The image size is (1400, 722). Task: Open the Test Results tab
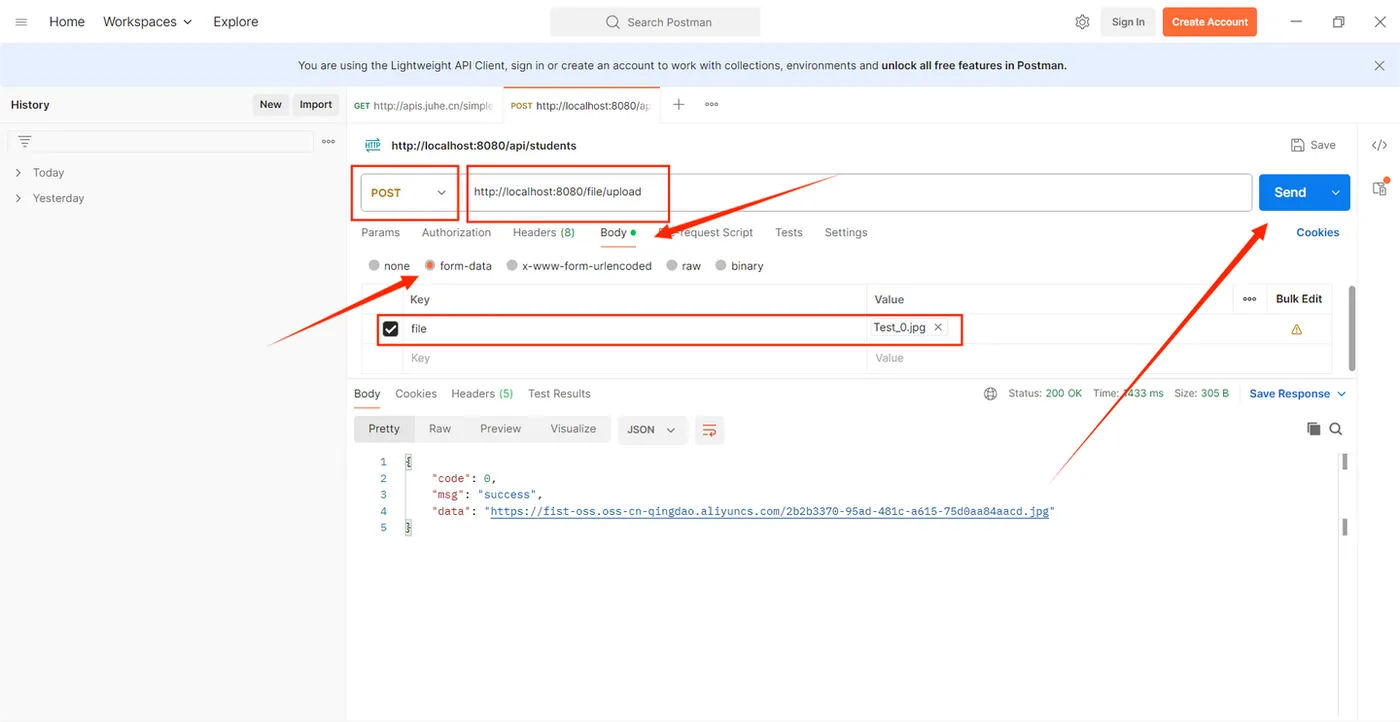pos(559,394)
